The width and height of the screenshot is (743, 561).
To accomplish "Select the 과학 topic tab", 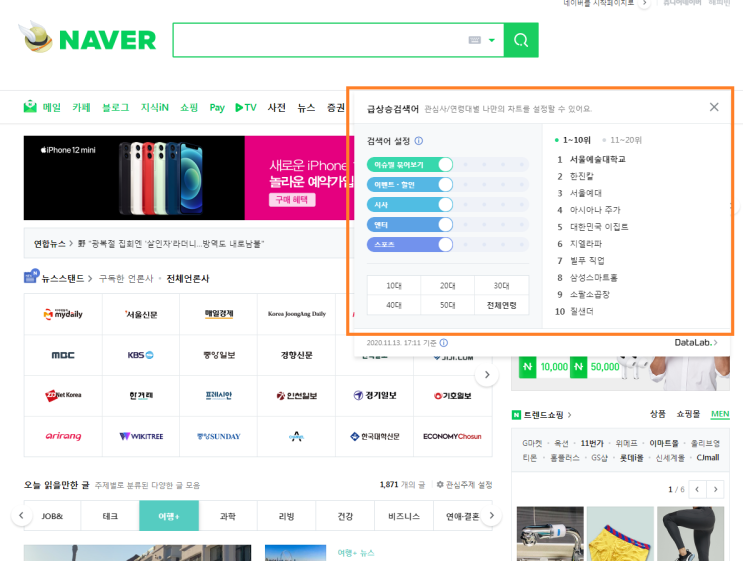I will click(x=227, y=516).
